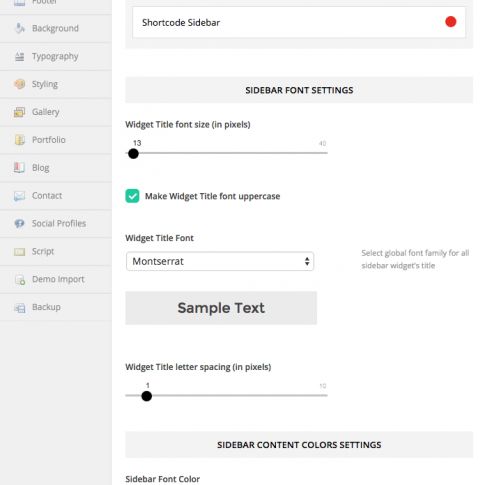Click the Widget Title font size slider handle
The height and width of the screenshot is (485, 485).
(133, 154)
